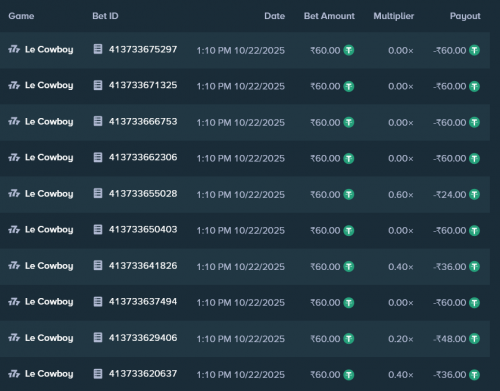Screen dimensions: 500x391
Task: Click the Game column header
Action: tap(21, 16)
